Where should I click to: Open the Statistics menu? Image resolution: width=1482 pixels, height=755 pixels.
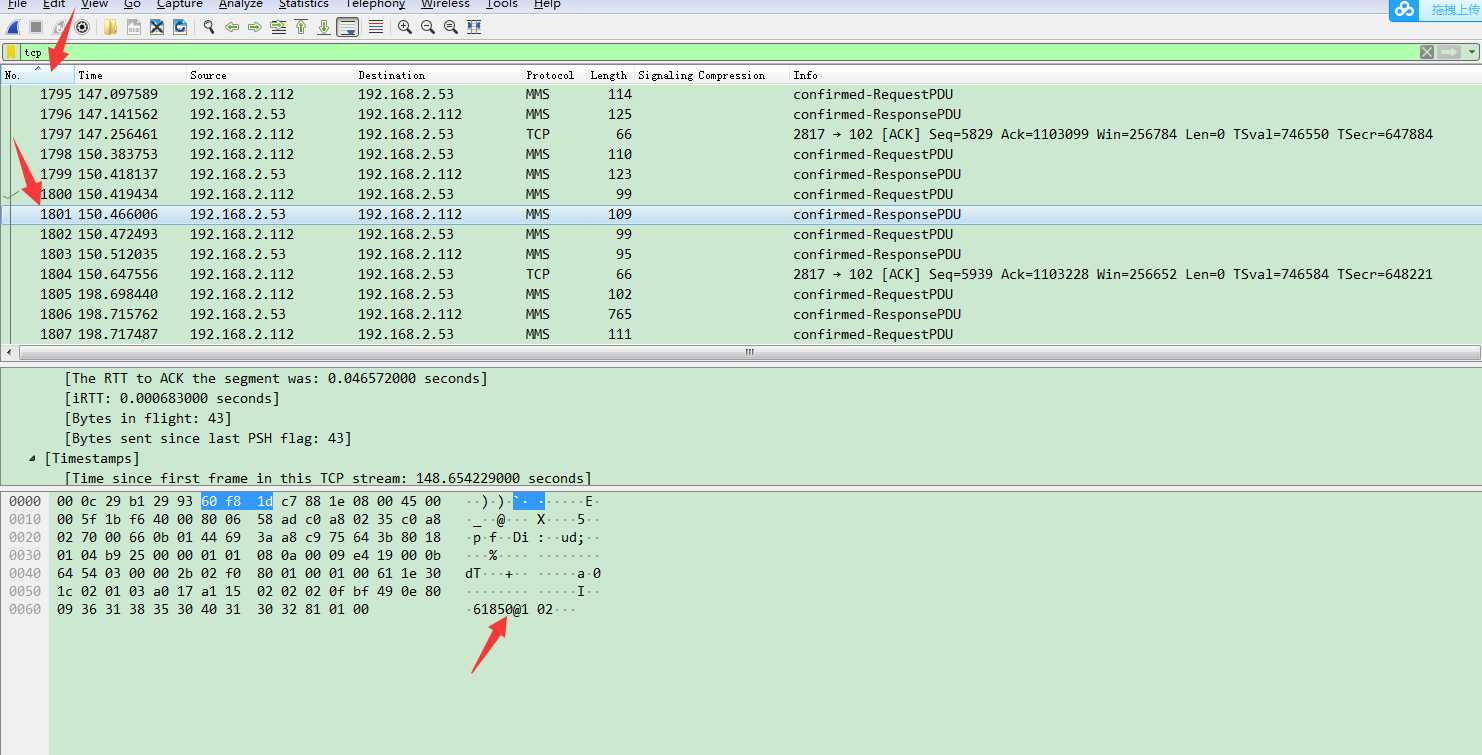click(x=304, y=5)
